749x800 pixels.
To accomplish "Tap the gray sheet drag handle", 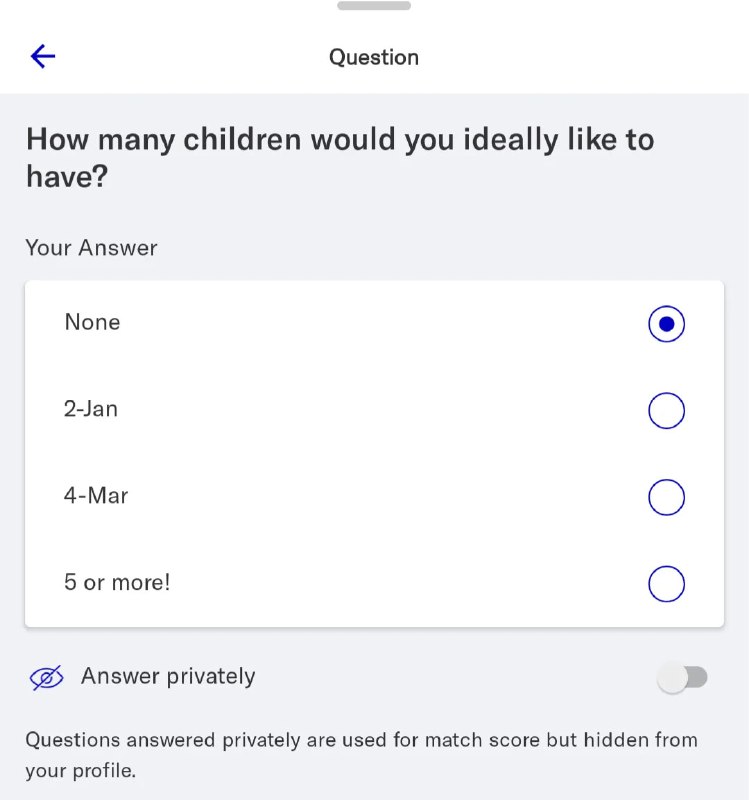I will pos(374,6).
